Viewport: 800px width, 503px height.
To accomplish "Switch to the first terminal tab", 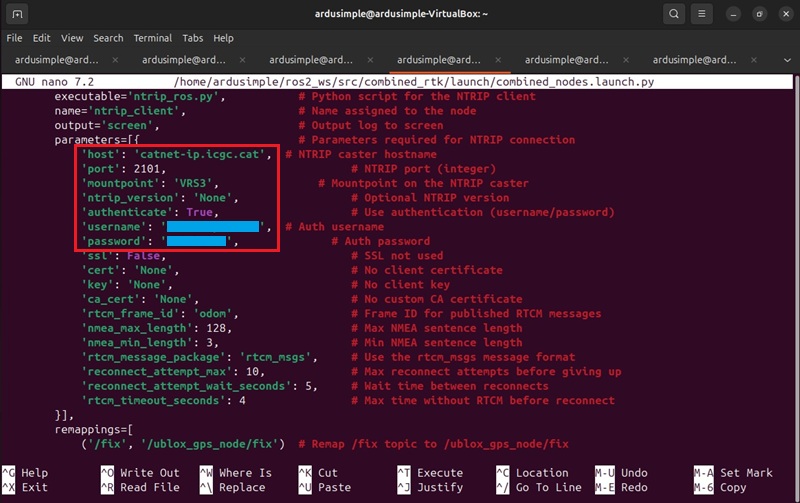I will tap(55, 59).
